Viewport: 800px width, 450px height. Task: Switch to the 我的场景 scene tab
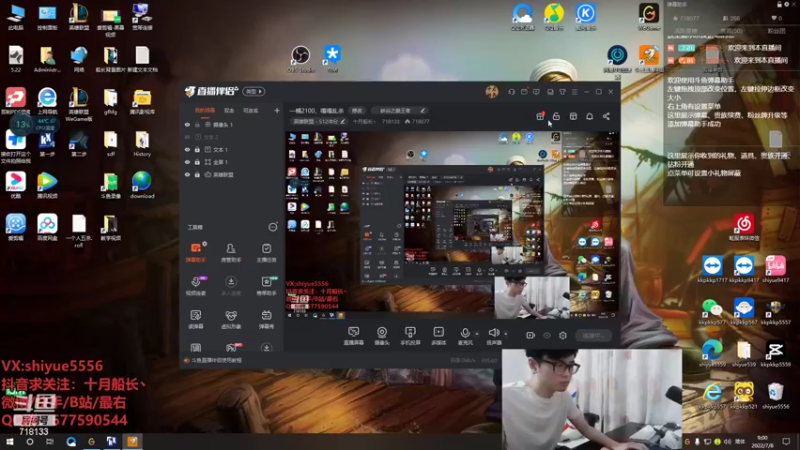(205, 110)
